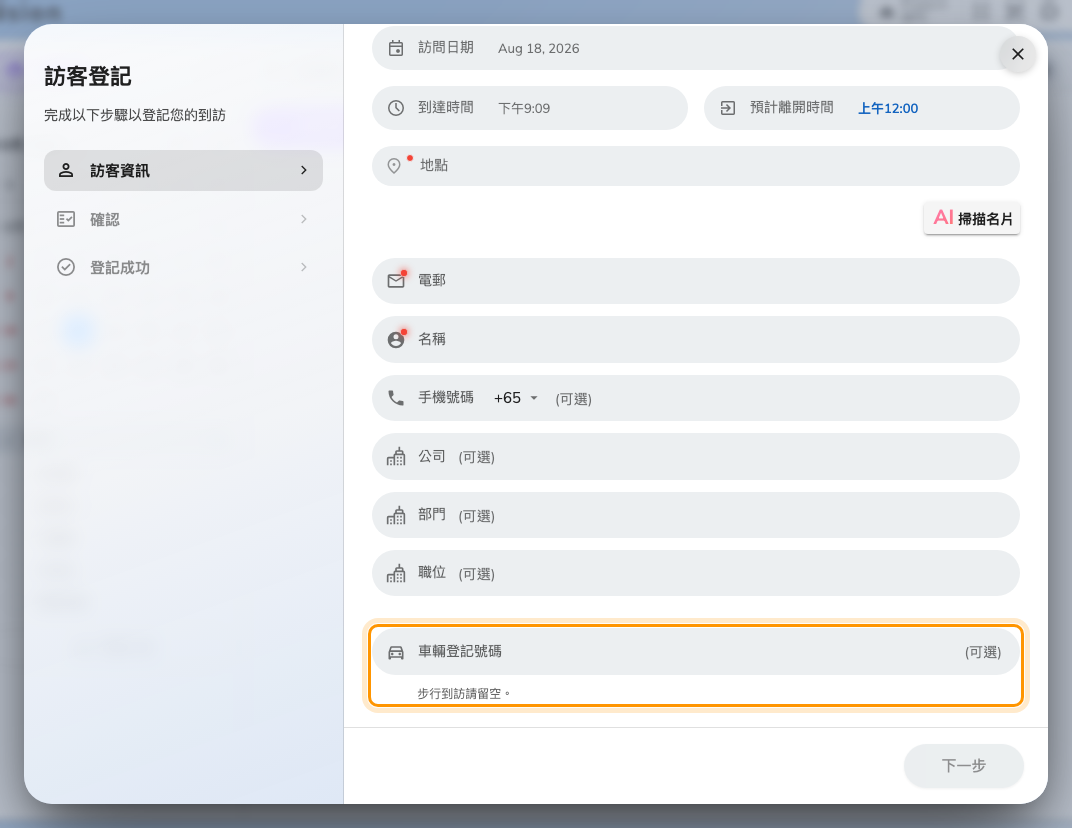Focus the 名稱 name input field
1072x828 pixels.
pyautogui.click(x=695, y=340)
